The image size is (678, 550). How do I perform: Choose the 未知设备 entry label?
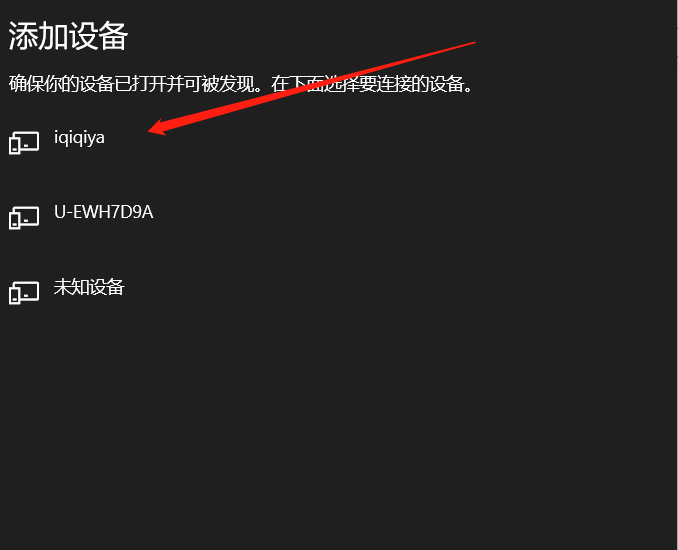pyautogui.click(x=89, y=287)
